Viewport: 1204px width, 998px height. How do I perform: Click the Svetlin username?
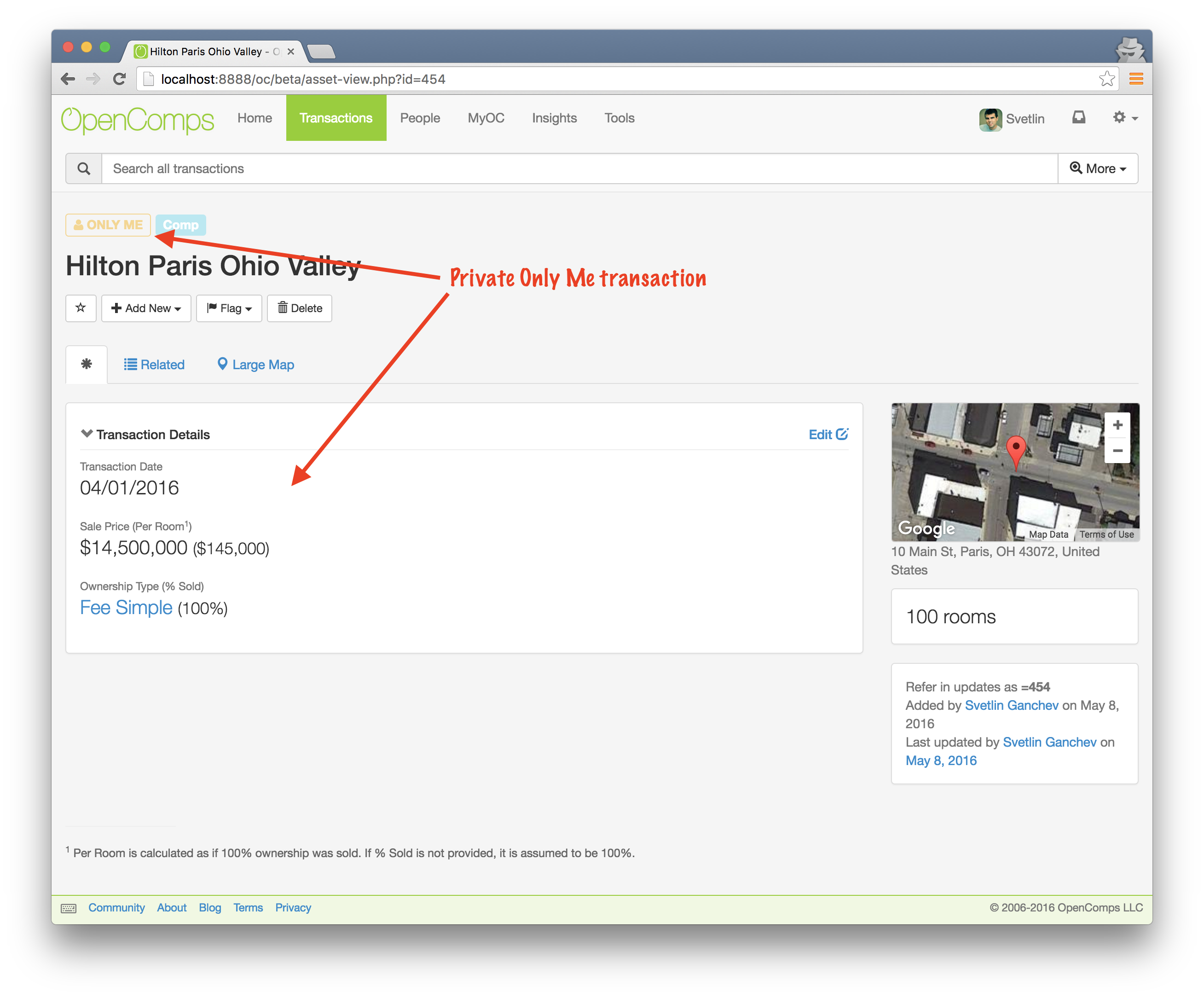pyautogui.click(x=1025, y=119)
